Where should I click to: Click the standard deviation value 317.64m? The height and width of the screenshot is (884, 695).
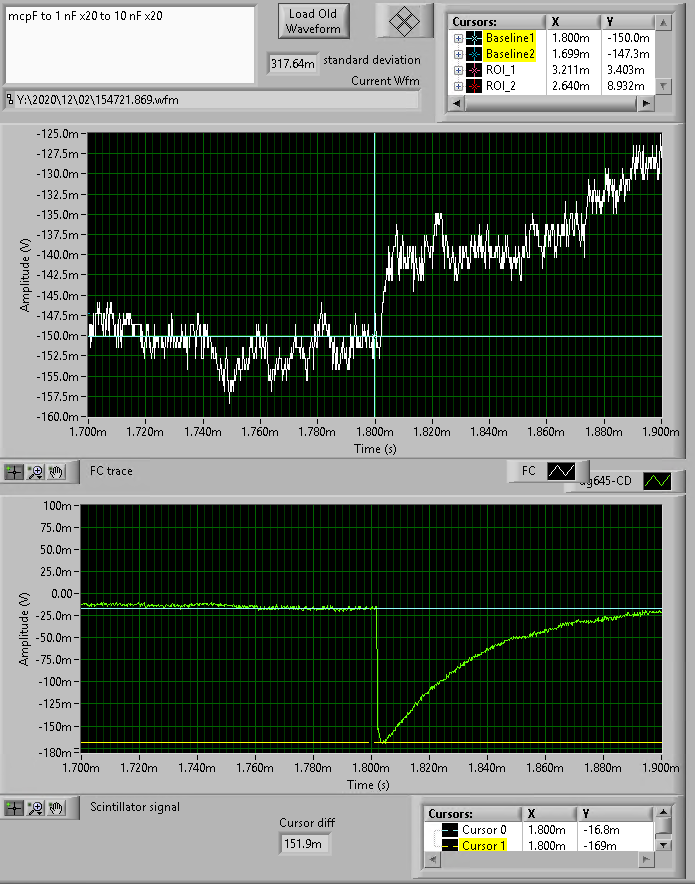pyautogui.click(x=293, y=64)
